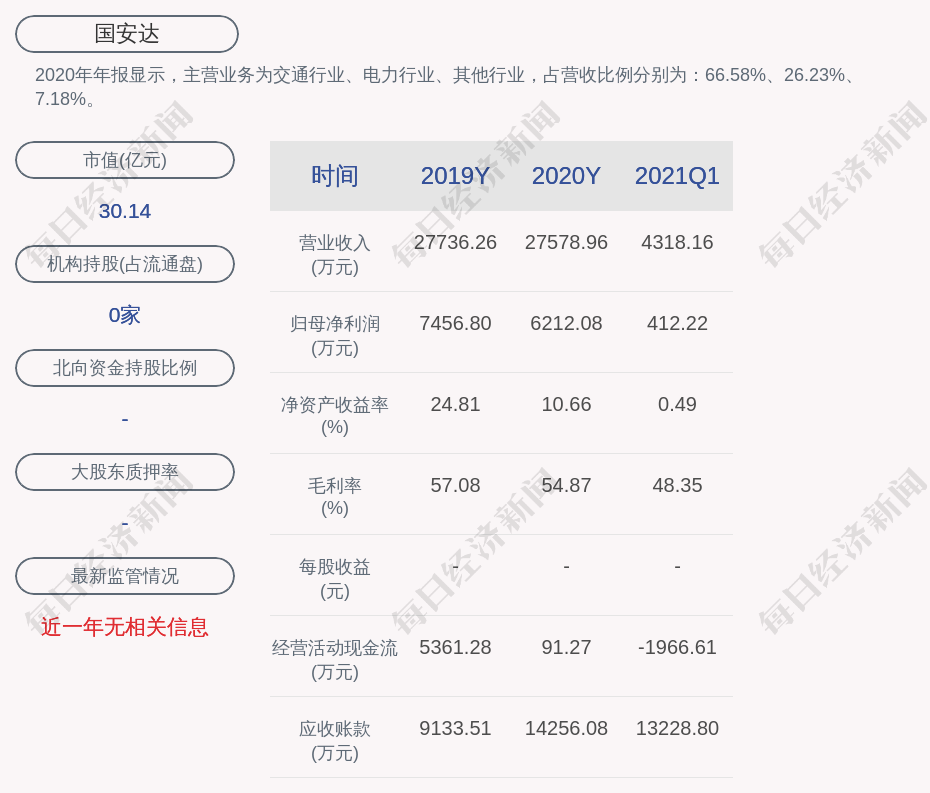The image size is (930, 793).
Task: Open the 最新监管情况 label pill
Action: pyautogui.click(x=125, y=576)
